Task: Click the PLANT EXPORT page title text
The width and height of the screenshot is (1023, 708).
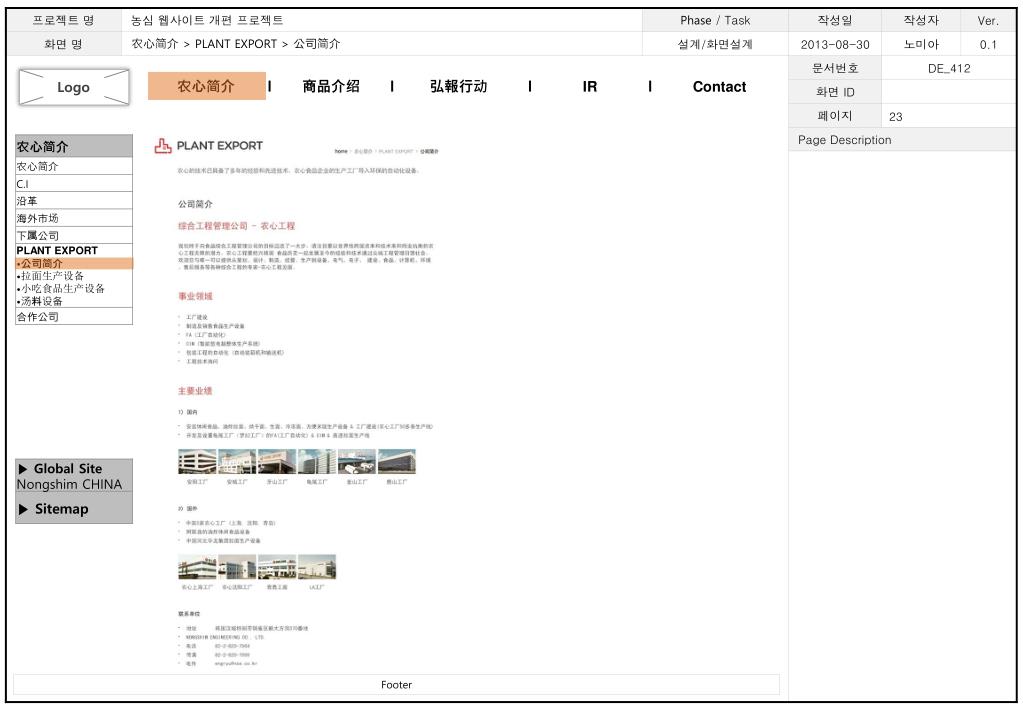Action: 220,146
